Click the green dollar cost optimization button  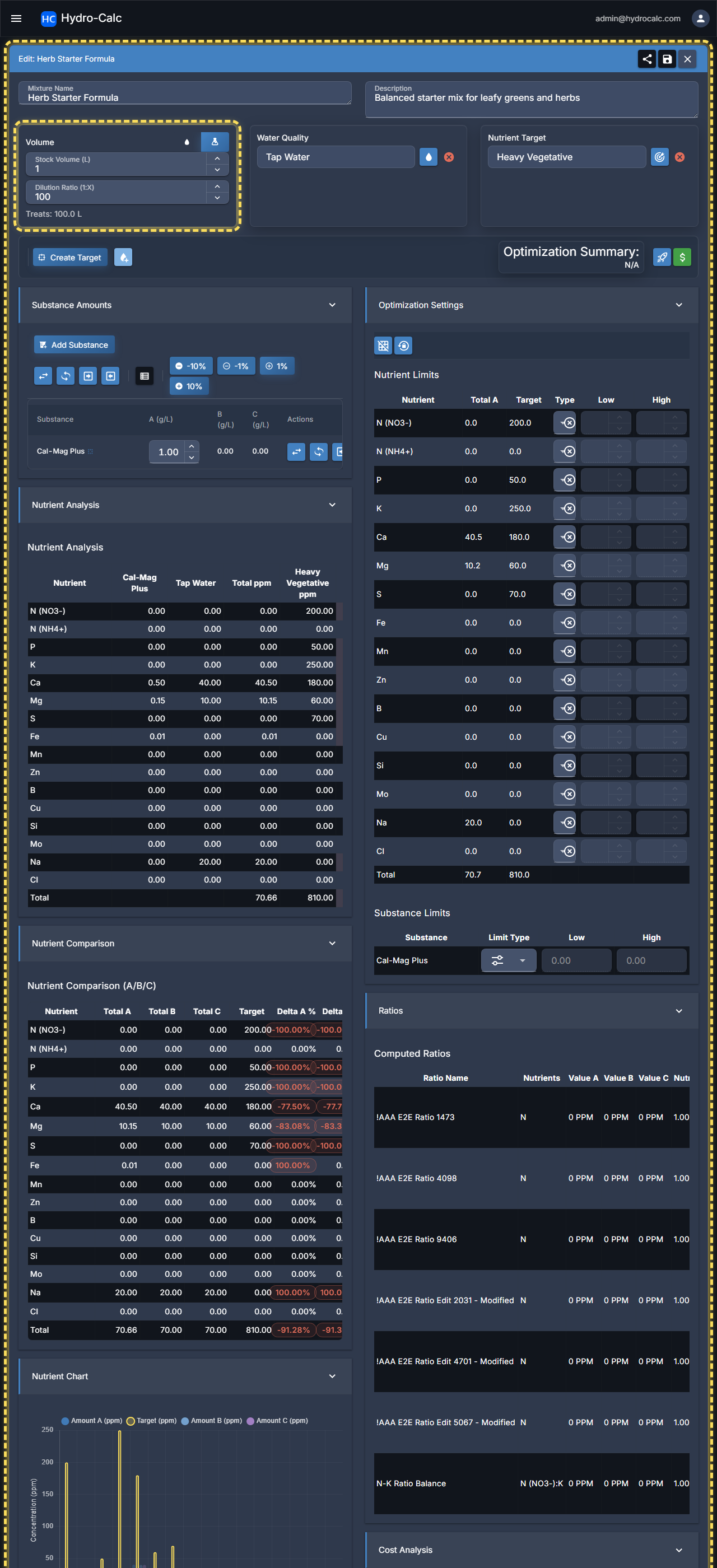pyautogui.click(x=682, y=258)
